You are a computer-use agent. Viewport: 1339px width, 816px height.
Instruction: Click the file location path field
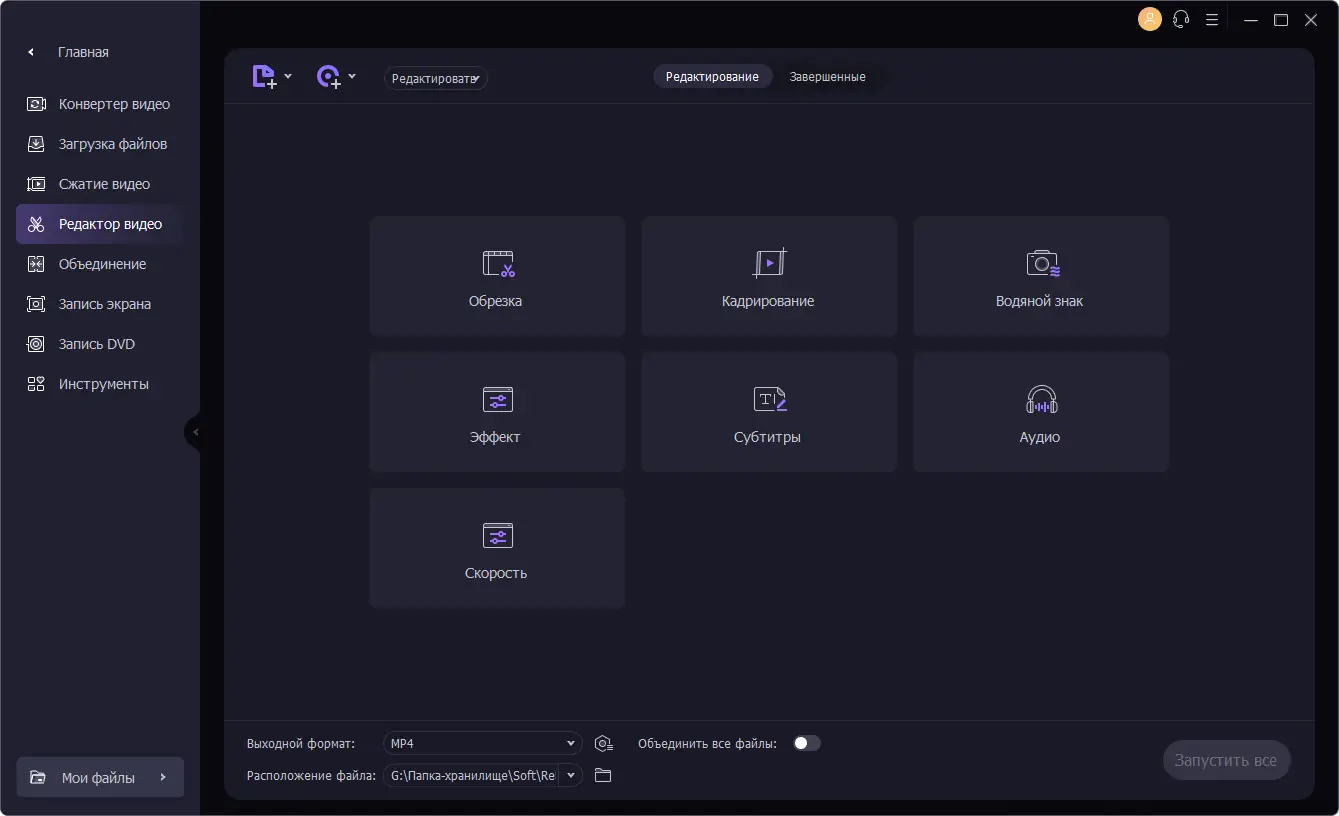click(x=472, y=775)
